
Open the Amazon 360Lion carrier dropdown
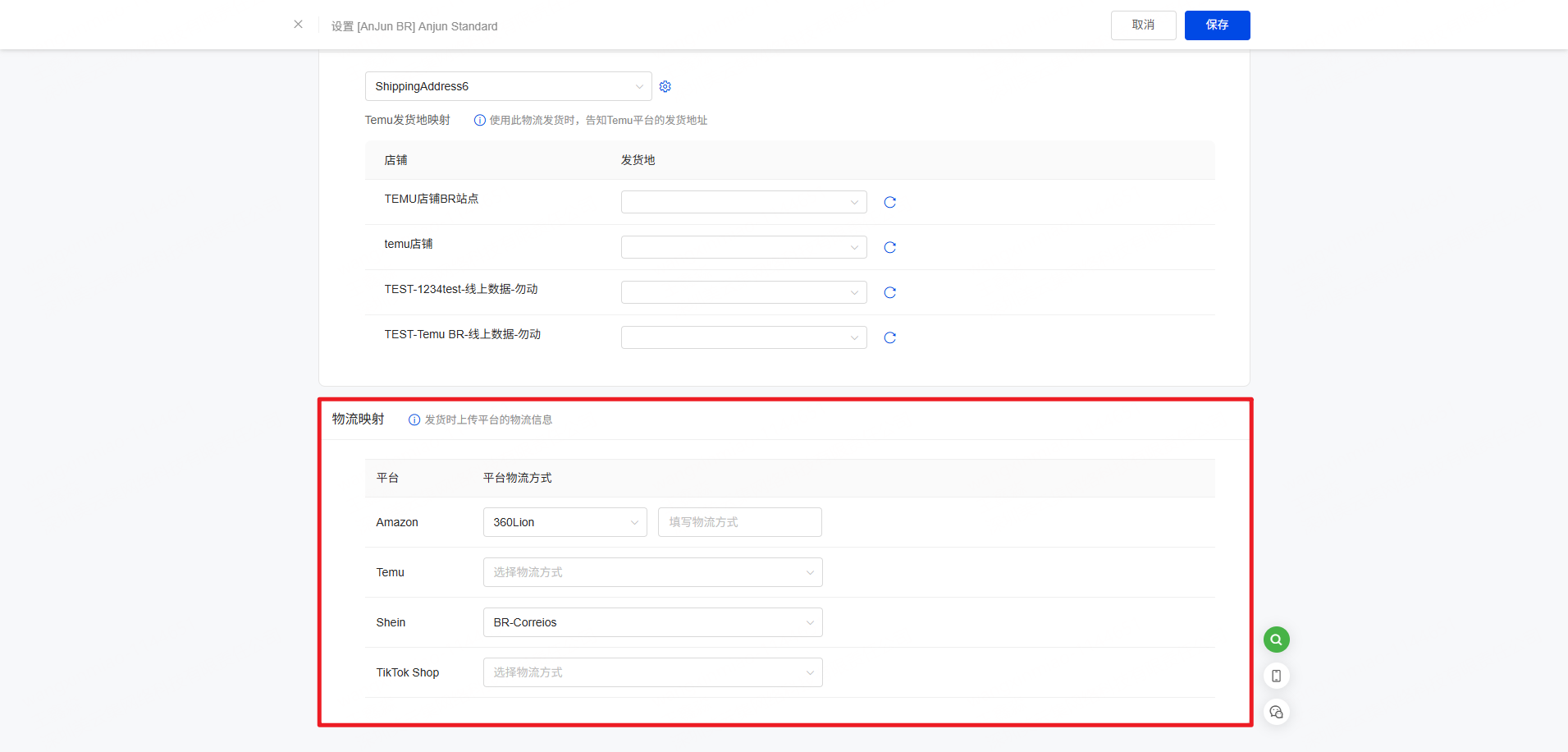[565, 522]
